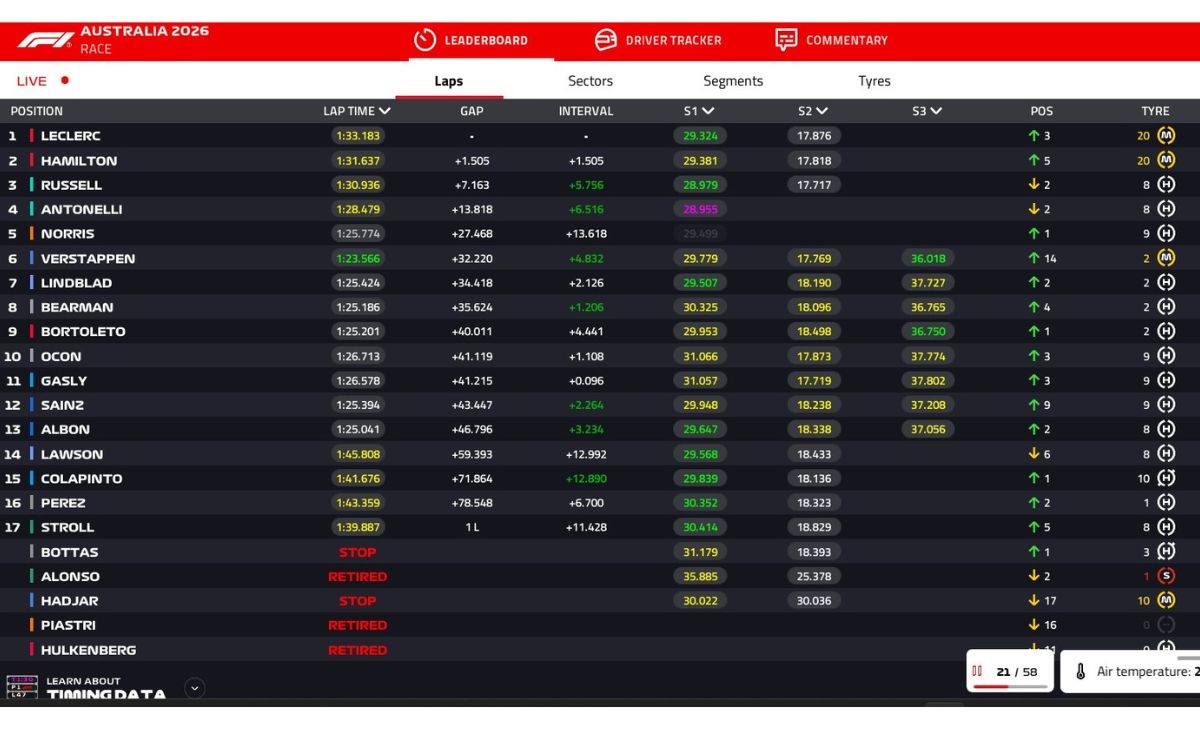The image size is (1200, 729).
Task: Click the Driver Tracker helmet icon
Action: click(606, 40)
